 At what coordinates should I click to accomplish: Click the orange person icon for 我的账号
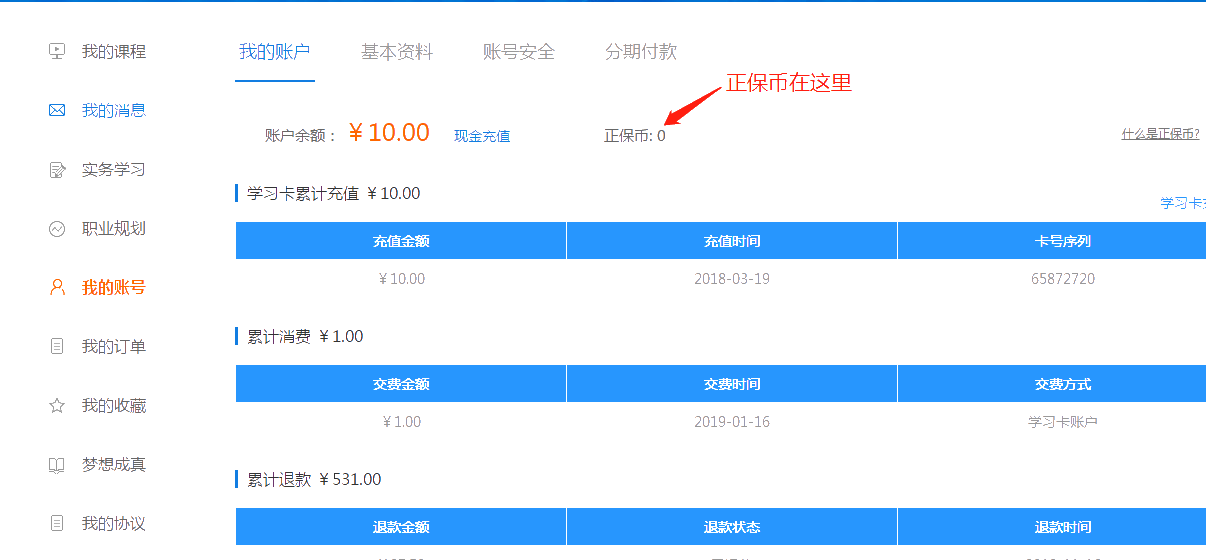tap(57, 288)
